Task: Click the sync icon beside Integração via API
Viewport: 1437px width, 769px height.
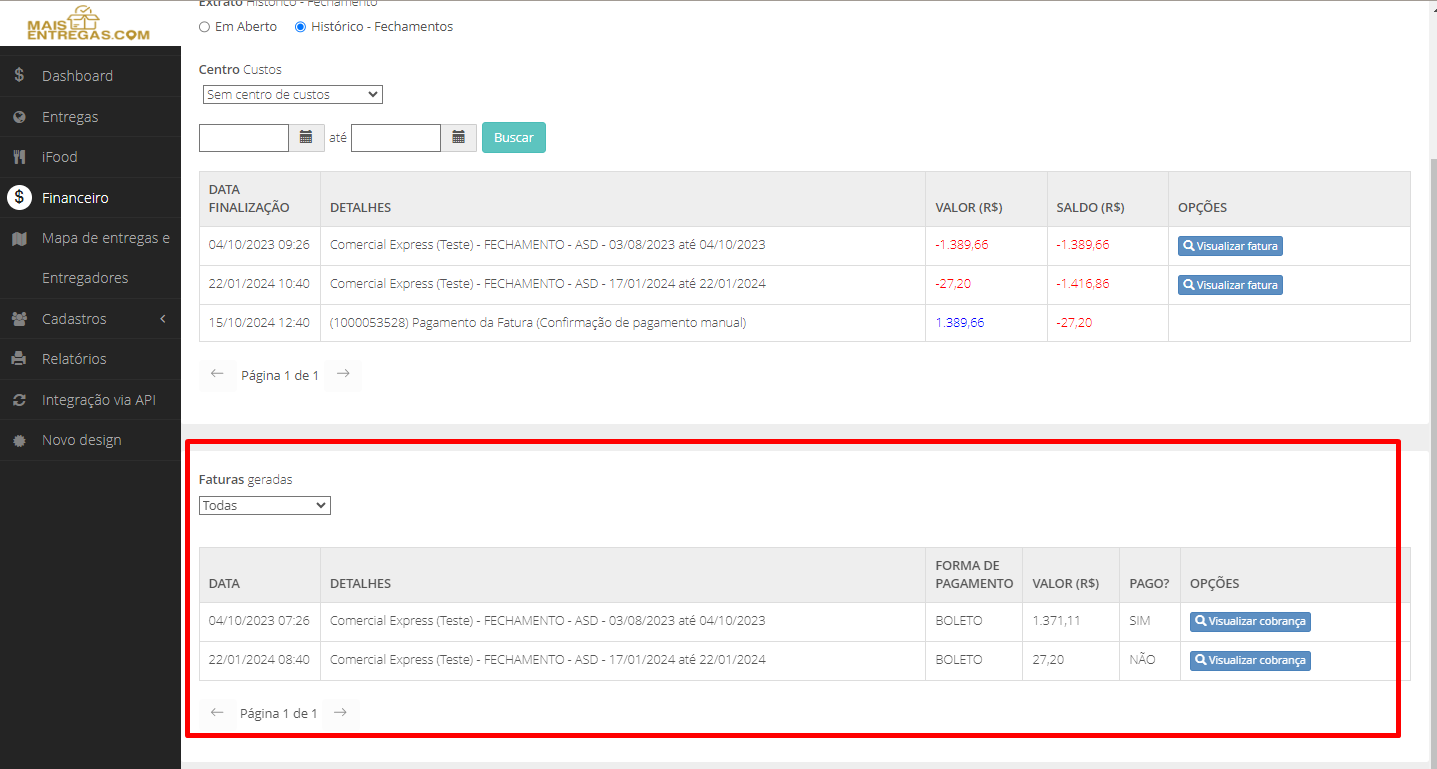Action: point(19,400)
